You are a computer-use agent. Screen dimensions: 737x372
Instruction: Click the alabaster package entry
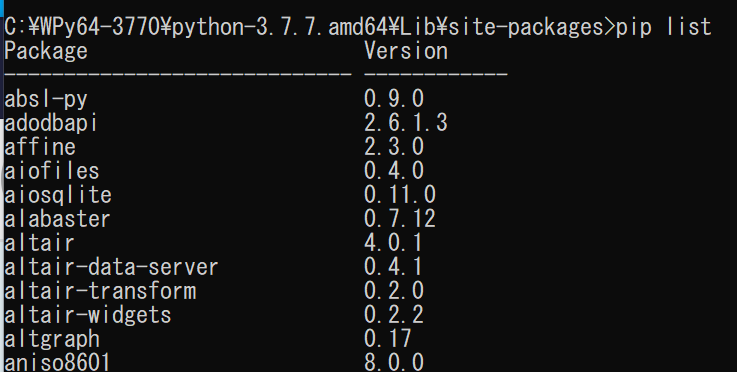pyautogui.click(x=57, y=219)
